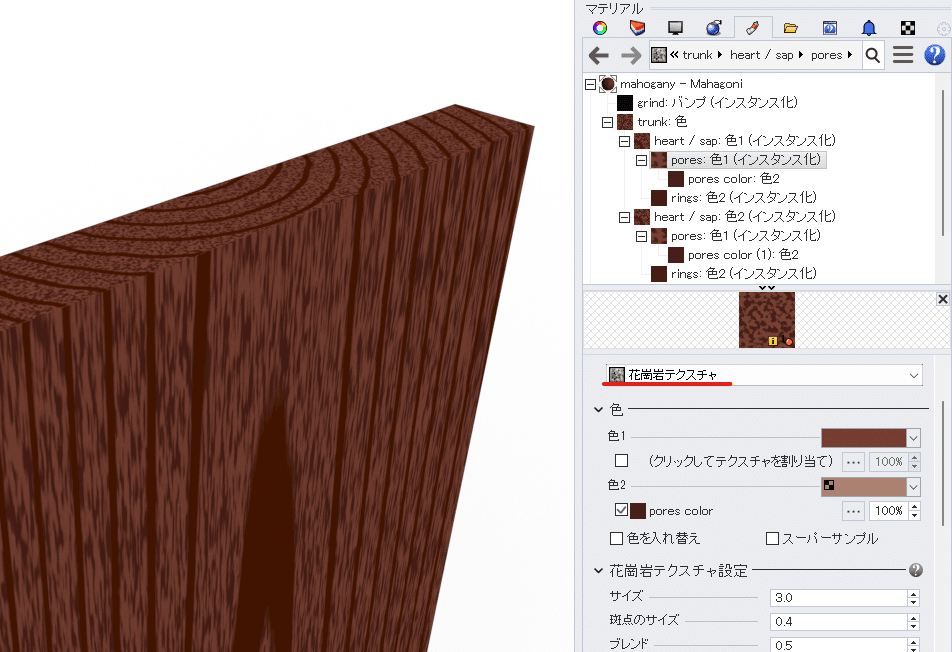Navigate to heart / sap in breadcrumb
The image size is (952, 652).
tap(761, 55)
